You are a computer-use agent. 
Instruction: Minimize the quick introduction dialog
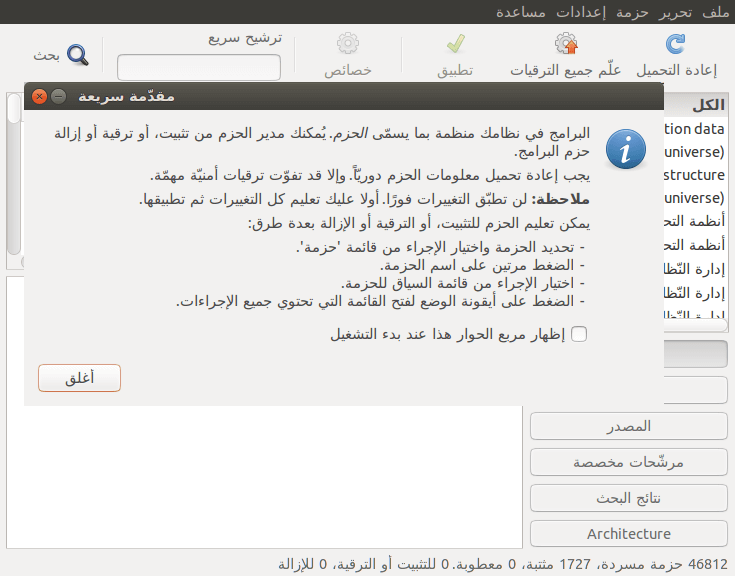[x=59, y=97]
